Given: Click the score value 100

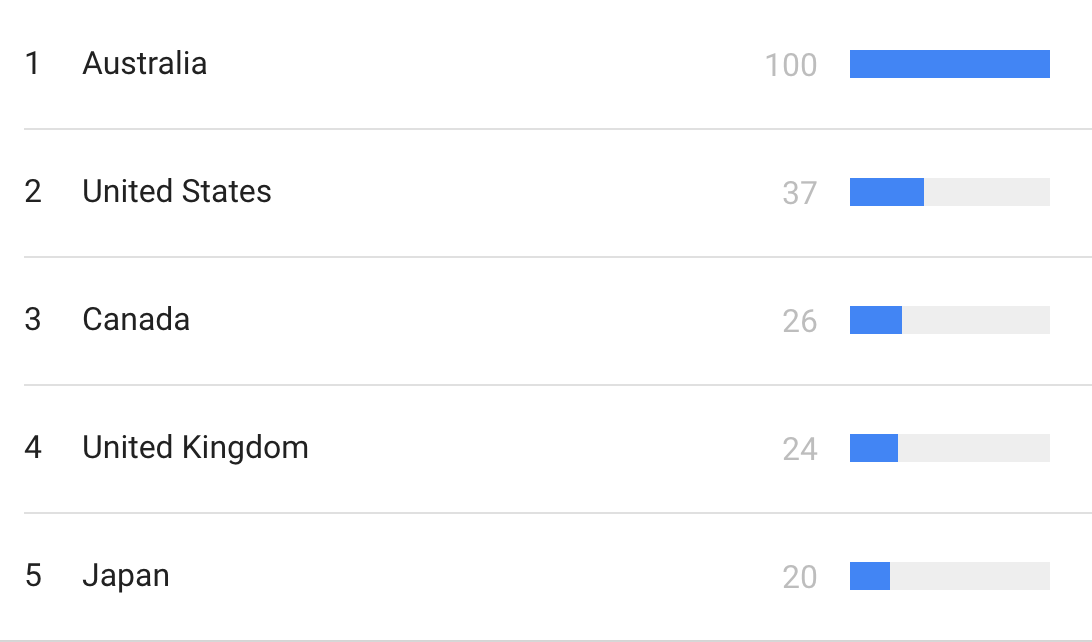Looking at the screenshot, I should [x=790, y=65].
